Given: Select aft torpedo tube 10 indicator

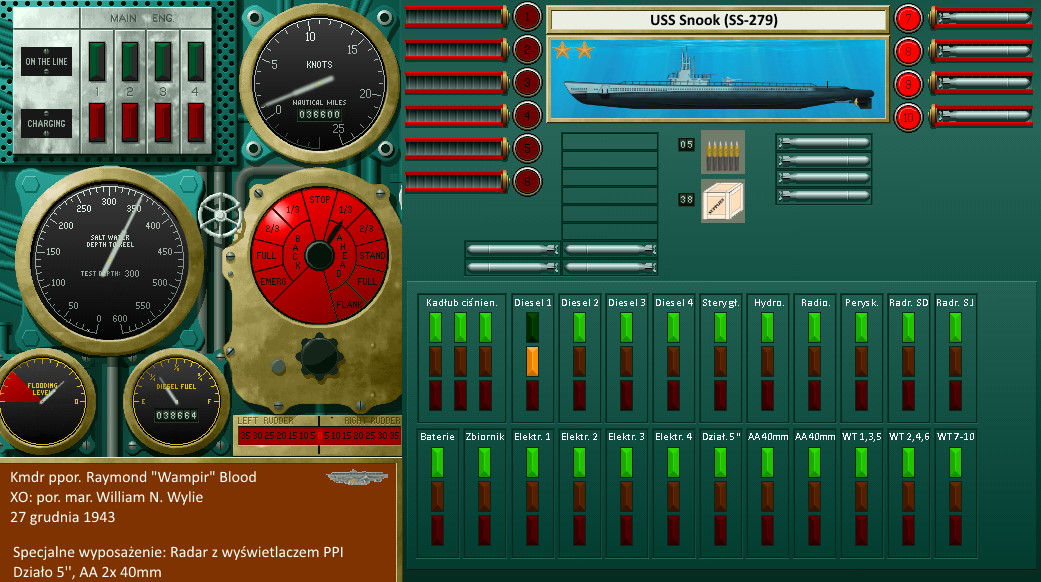Looking at the screenshot, I should pos(908,116).
